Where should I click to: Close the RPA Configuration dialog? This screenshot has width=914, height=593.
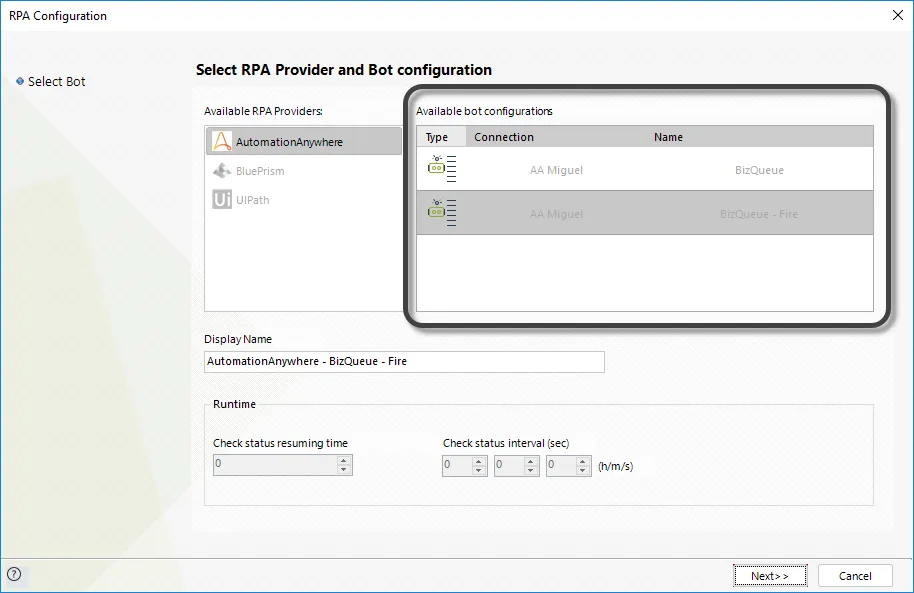point(898,15)
